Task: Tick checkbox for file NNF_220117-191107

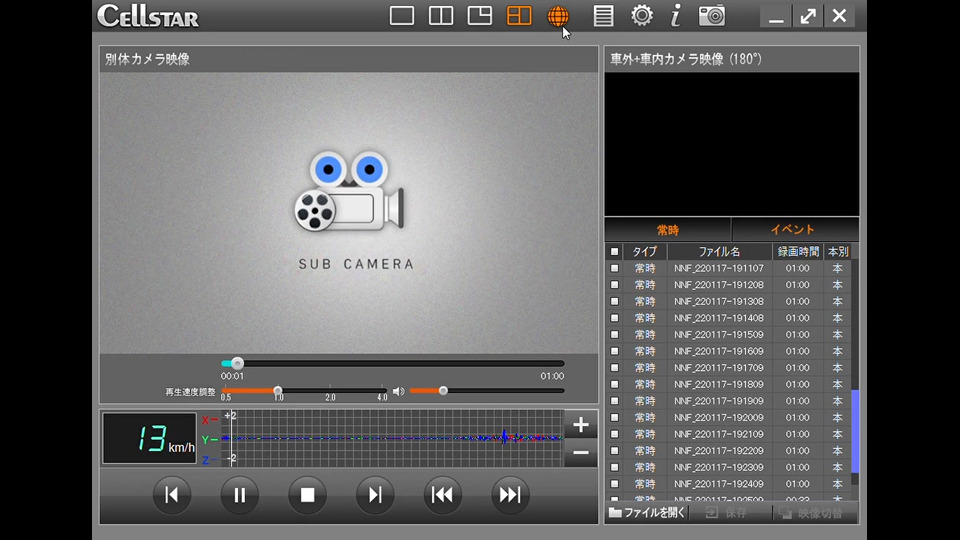Action: pyautogui.click(x=614, y=268)
